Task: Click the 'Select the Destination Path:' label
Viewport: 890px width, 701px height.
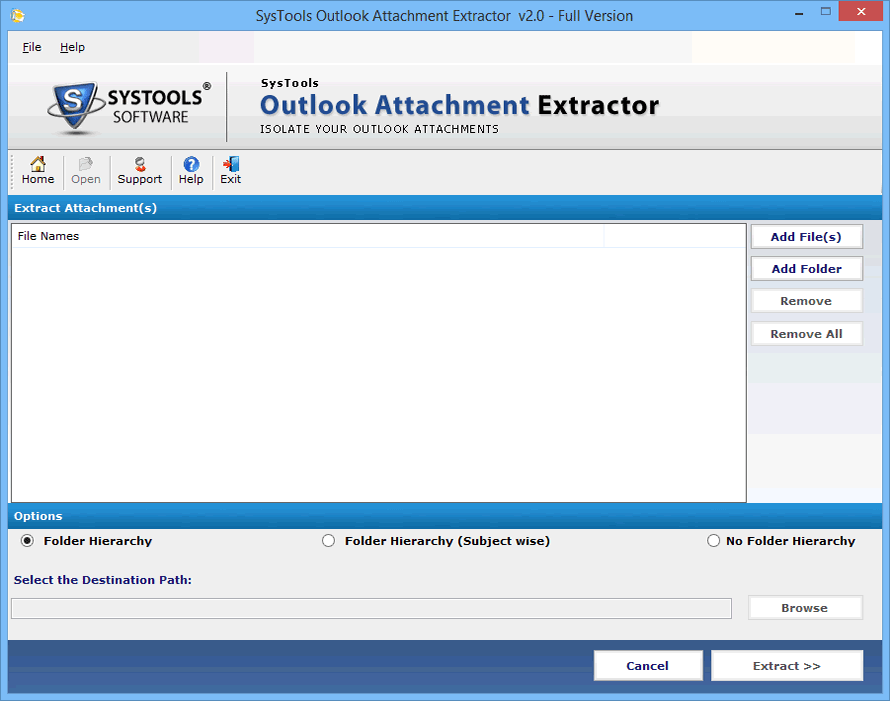Action: pyautogui.click(x=103, y=580)
